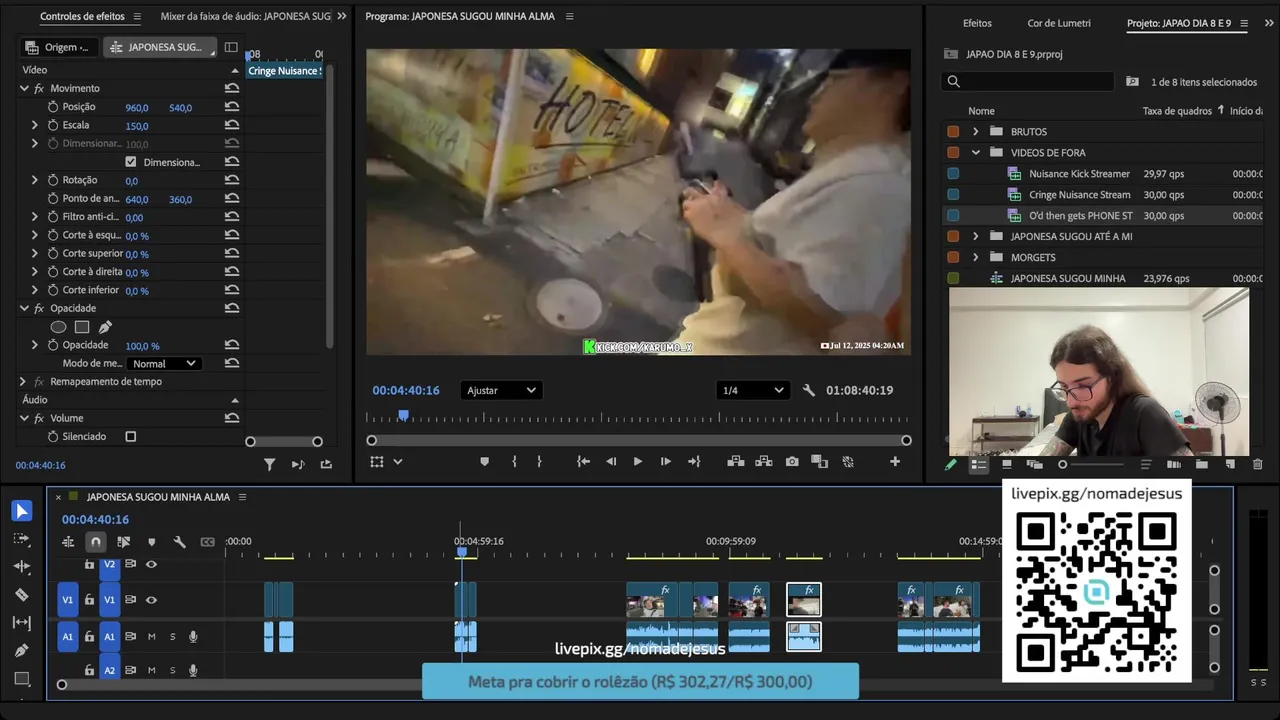Open the Controles de efeitos tab
This screenshot has height=720, width=1280.
[82, 17]
